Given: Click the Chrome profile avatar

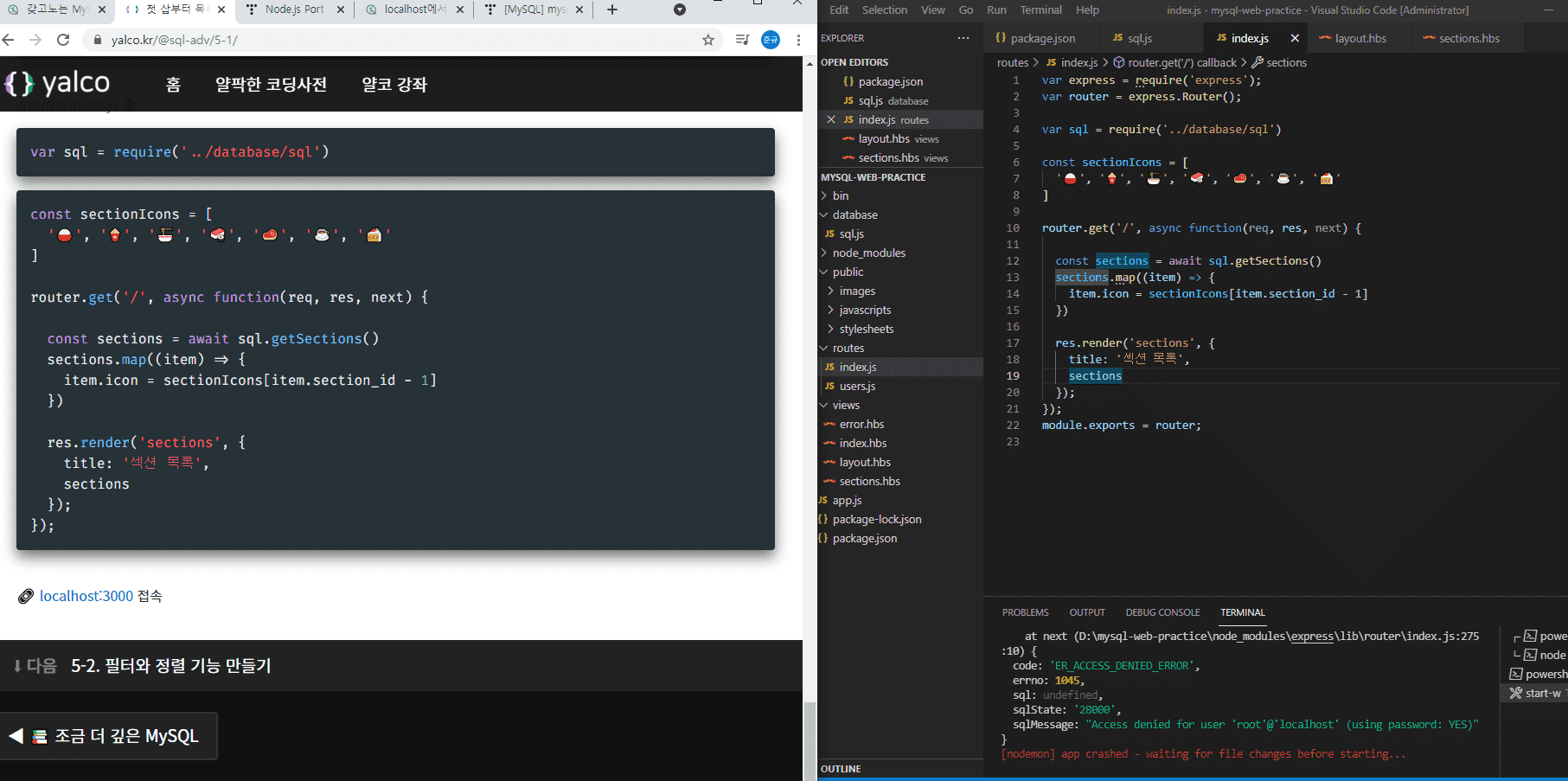Looking at the screenshot, I should click(770, 40).
